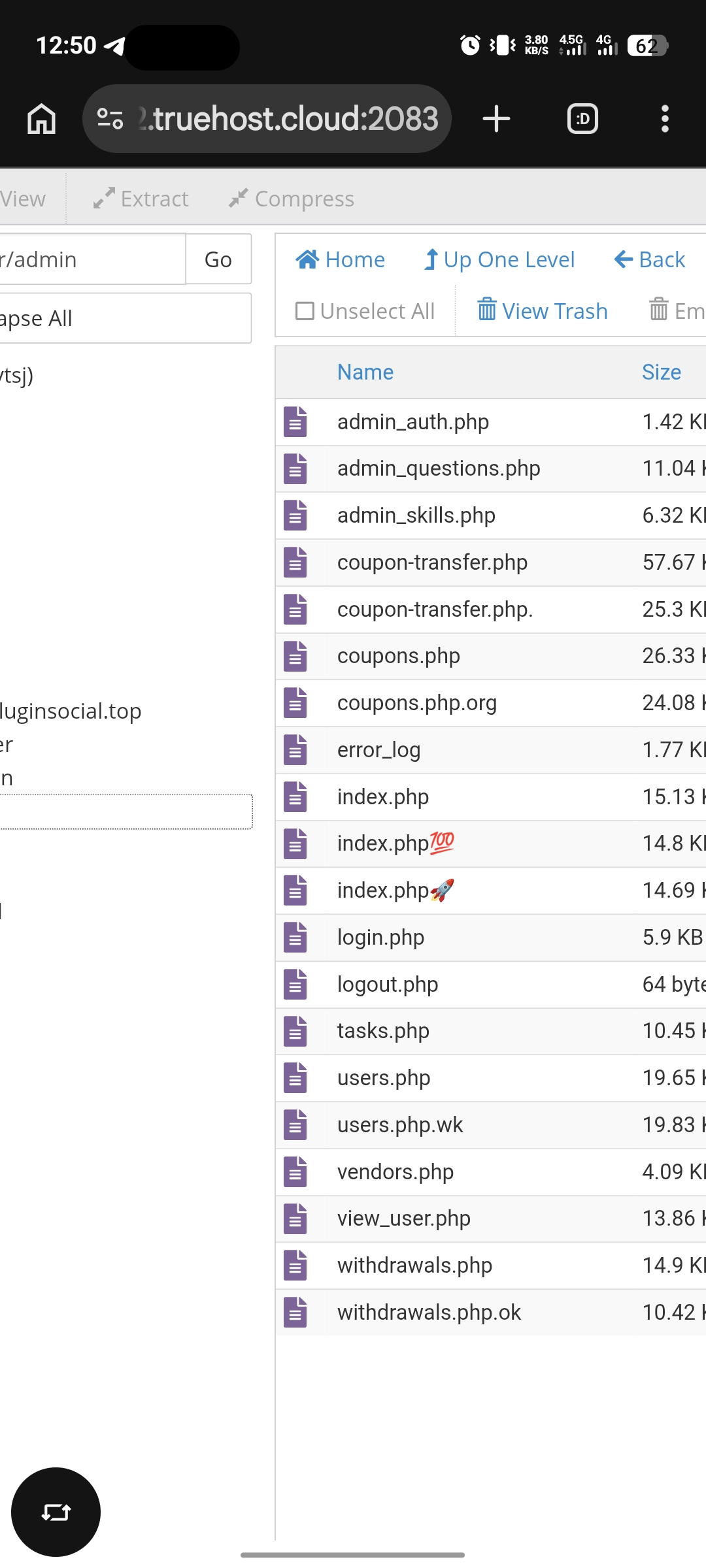Sort files by Size column

pyautogui.click(x=662, y=372)
